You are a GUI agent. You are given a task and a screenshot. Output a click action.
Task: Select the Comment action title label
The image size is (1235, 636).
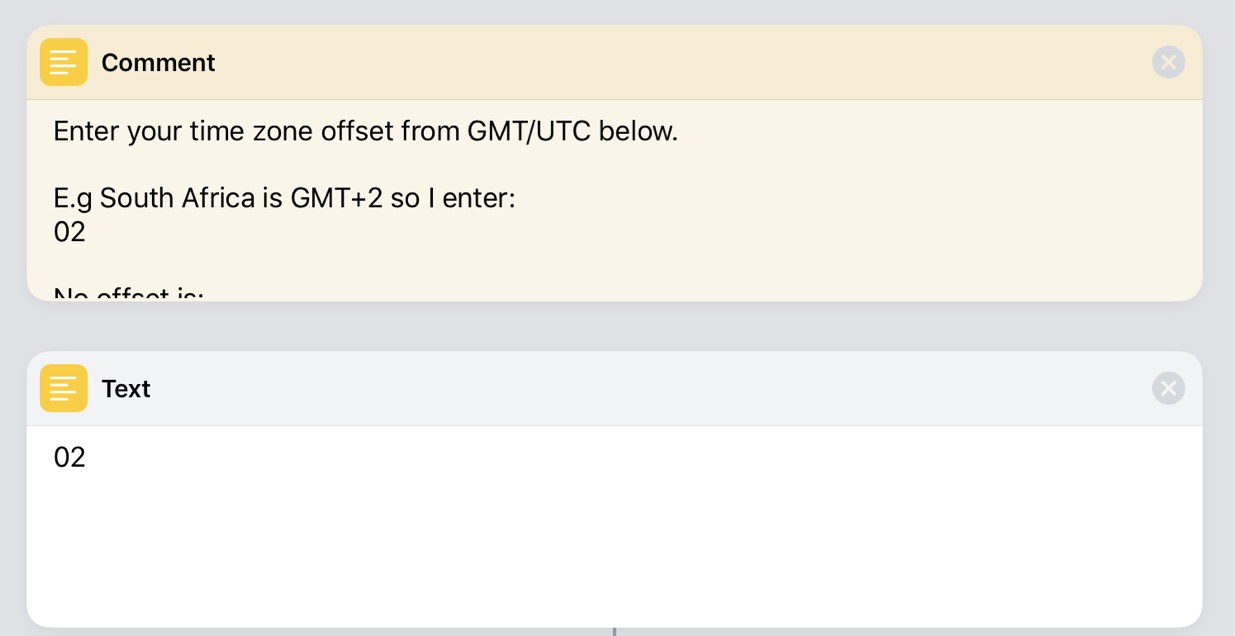pyautogui.click(x=158, y=63)
